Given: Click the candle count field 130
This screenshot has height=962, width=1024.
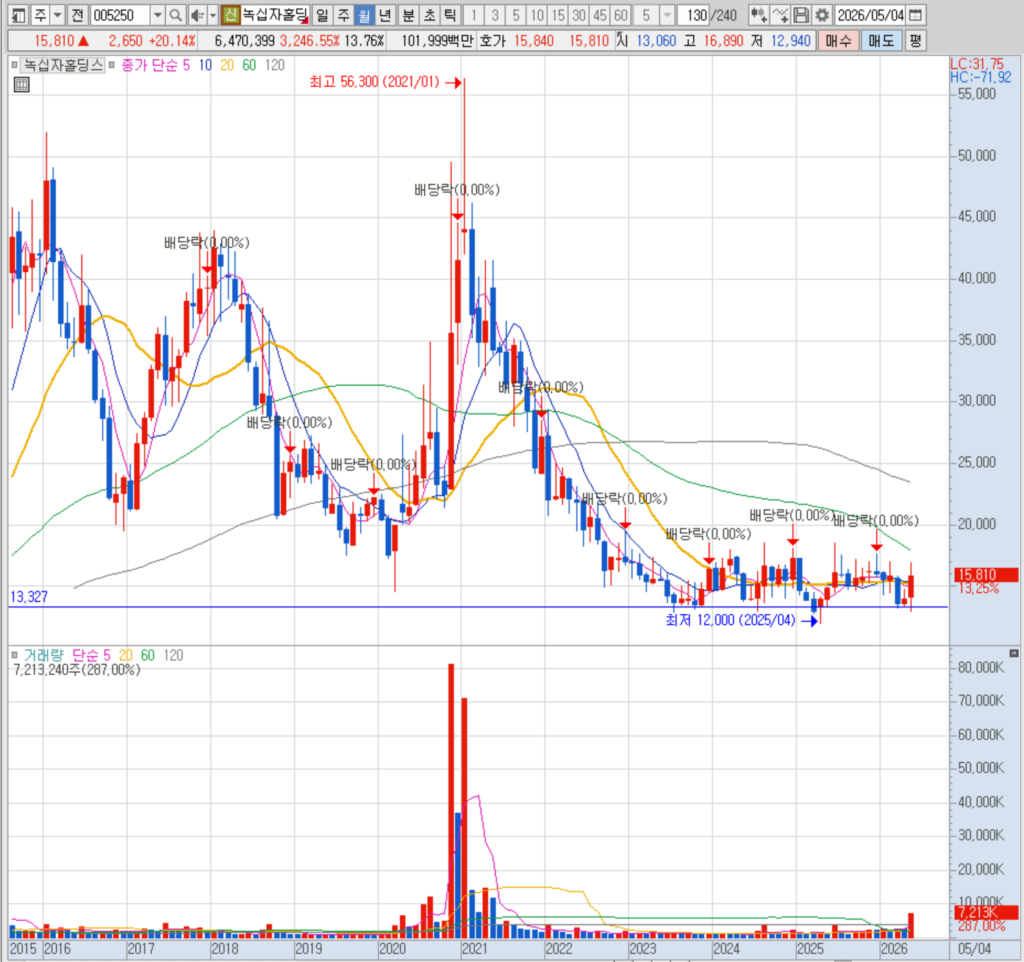Looking at the screenshot, I should pos(694,15).
